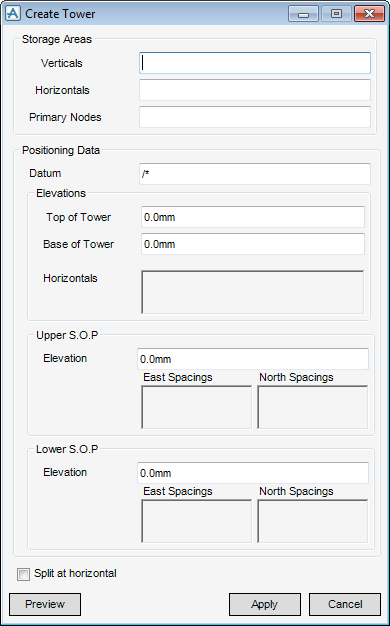Click the Storage Areas group label

click(x=57, y=39)
